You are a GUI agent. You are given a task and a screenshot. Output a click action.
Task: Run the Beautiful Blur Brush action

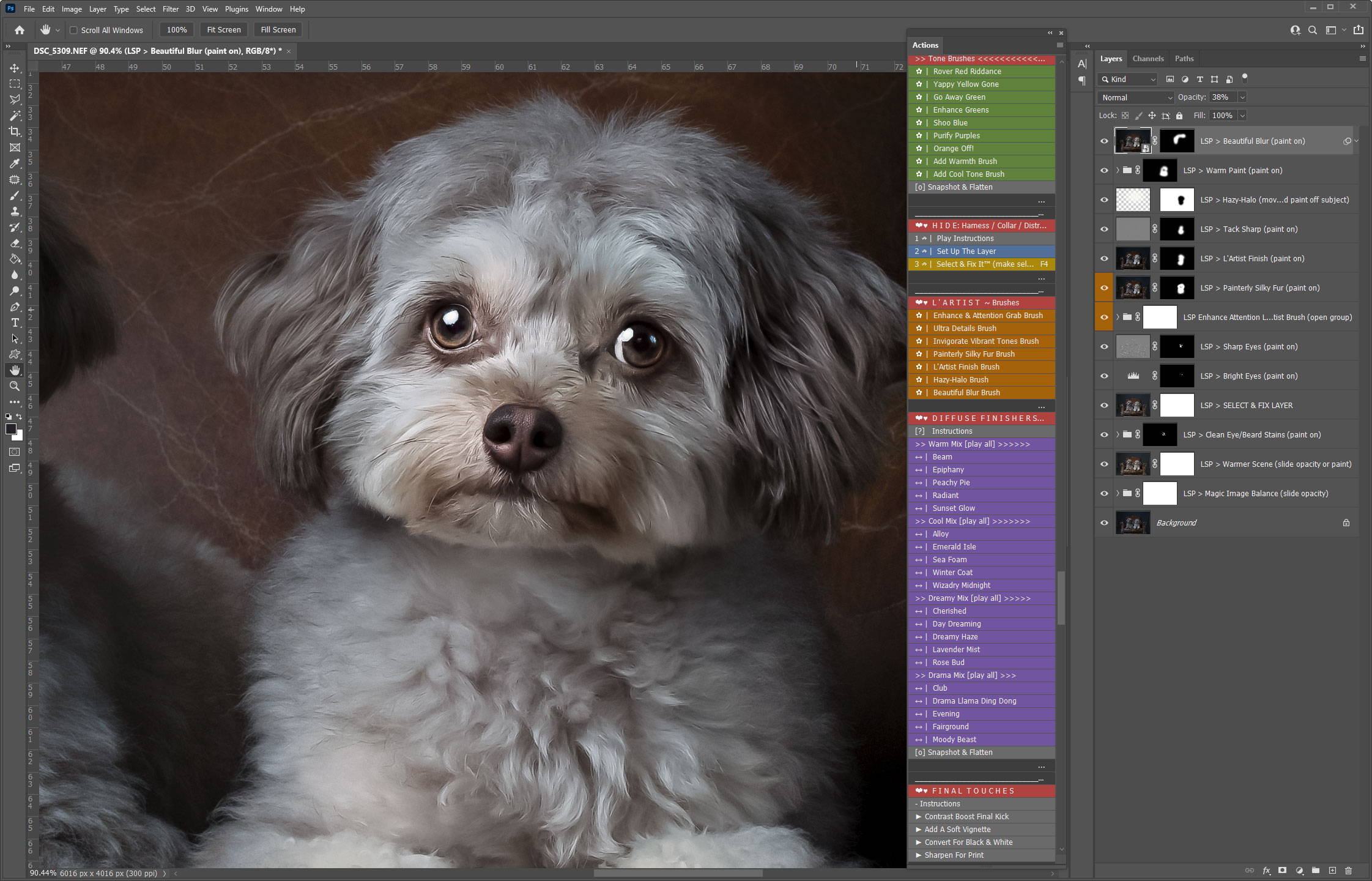click(982, 393)
